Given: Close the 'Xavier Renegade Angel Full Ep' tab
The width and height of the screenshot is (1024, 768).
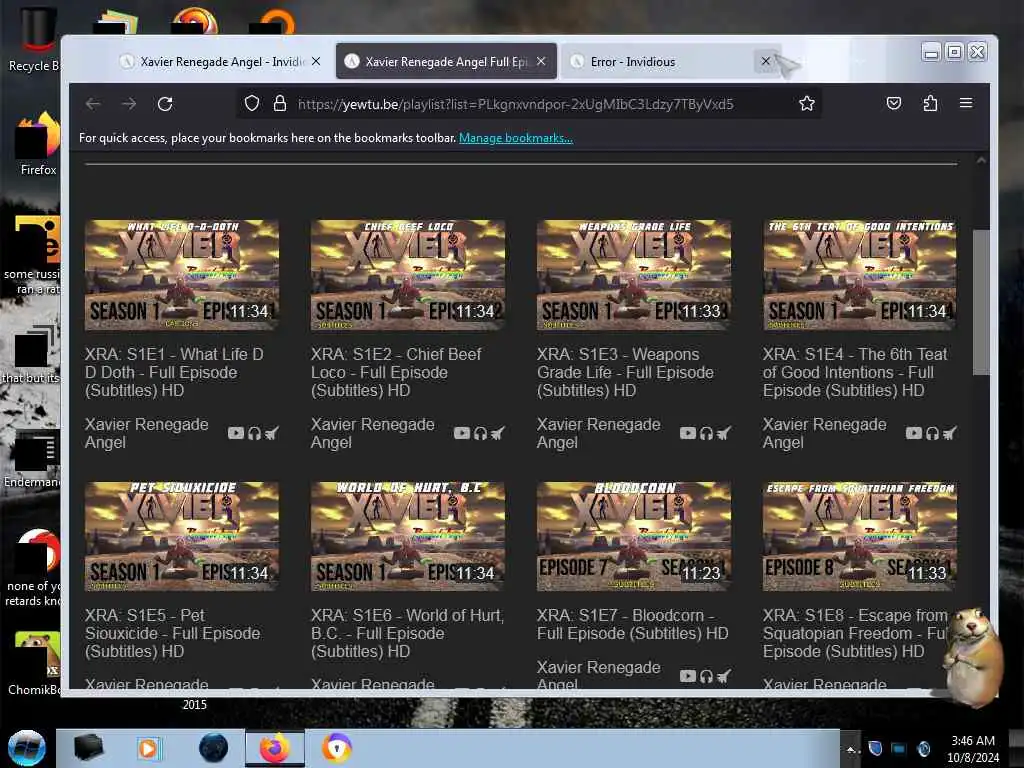Looking at the screenshot, I should [x=541, y=61].
